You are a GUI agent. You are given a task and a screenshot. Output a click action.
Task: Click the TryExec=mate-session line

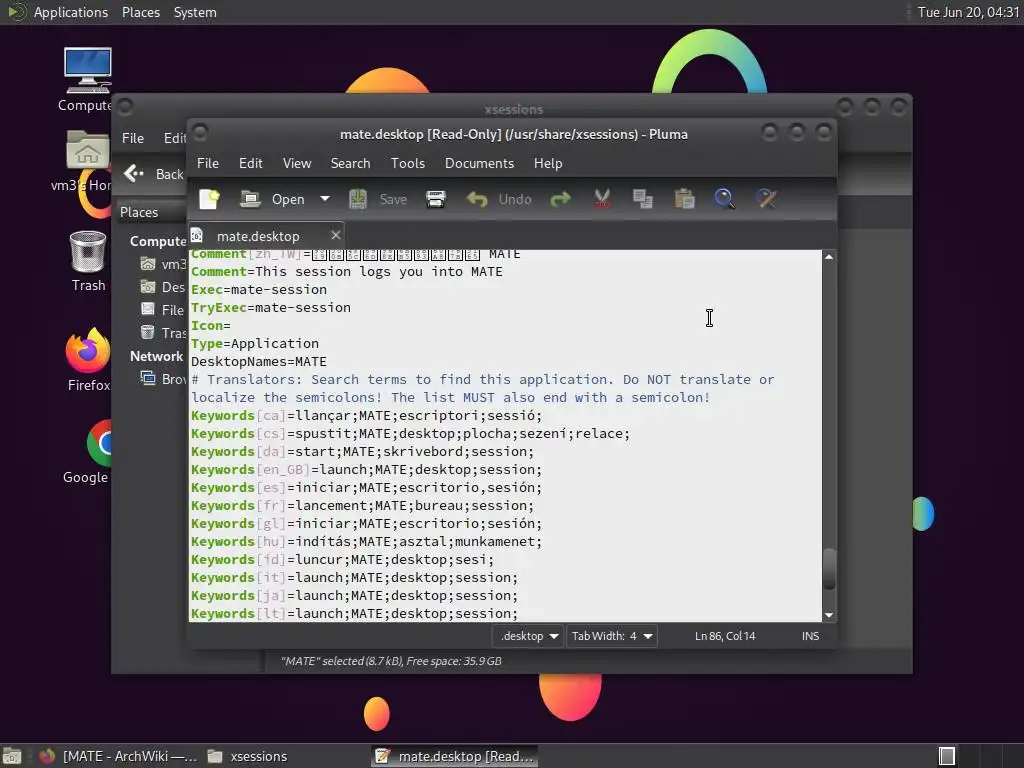click(x=270, y=308)
